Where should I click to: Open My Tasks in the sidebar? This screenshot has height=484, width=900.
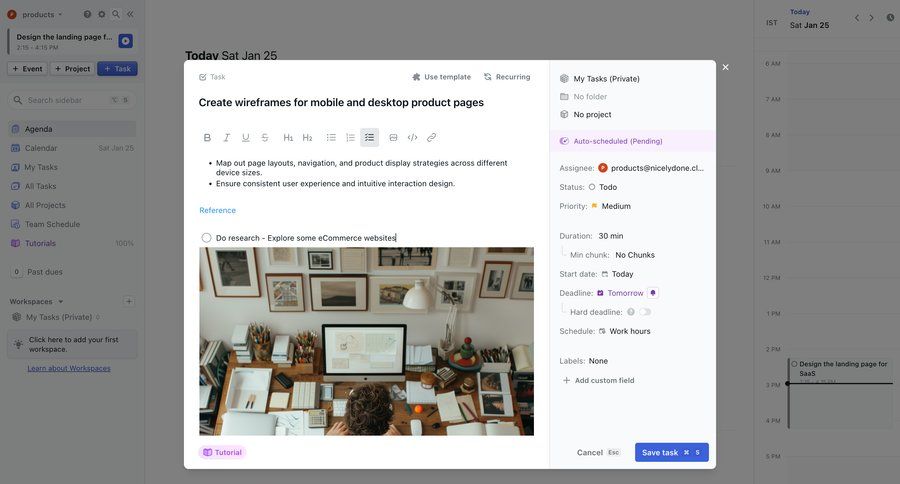tap(72, 167)
